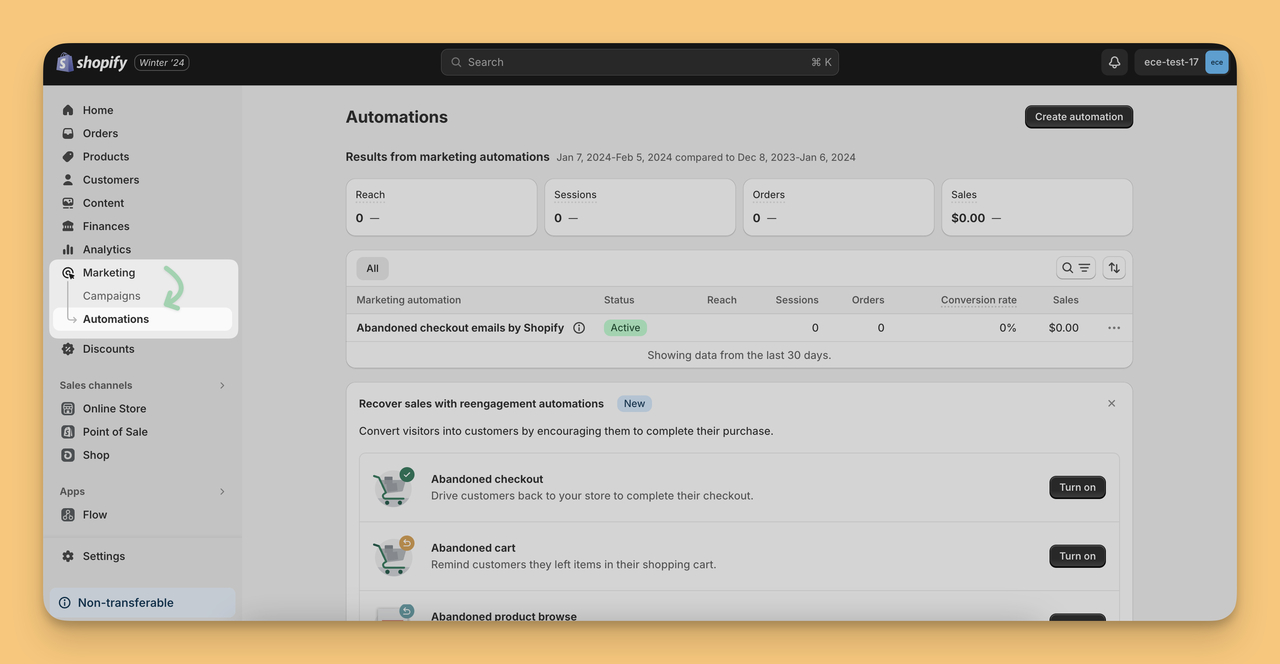Select the All tab filter
The height and width of the screenshot is (664, 1280).
click(x=372, y=268)
